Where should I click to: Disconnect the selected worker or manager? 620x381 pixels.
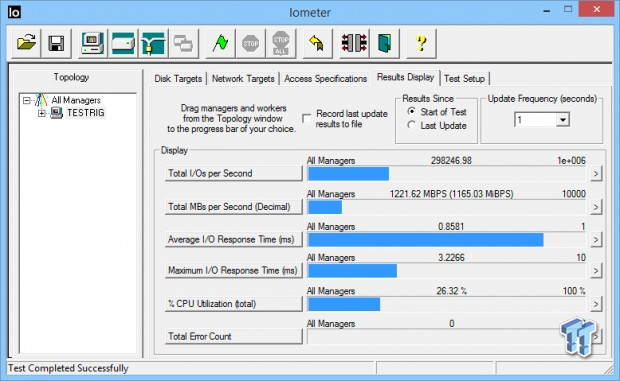pos(354,43)
